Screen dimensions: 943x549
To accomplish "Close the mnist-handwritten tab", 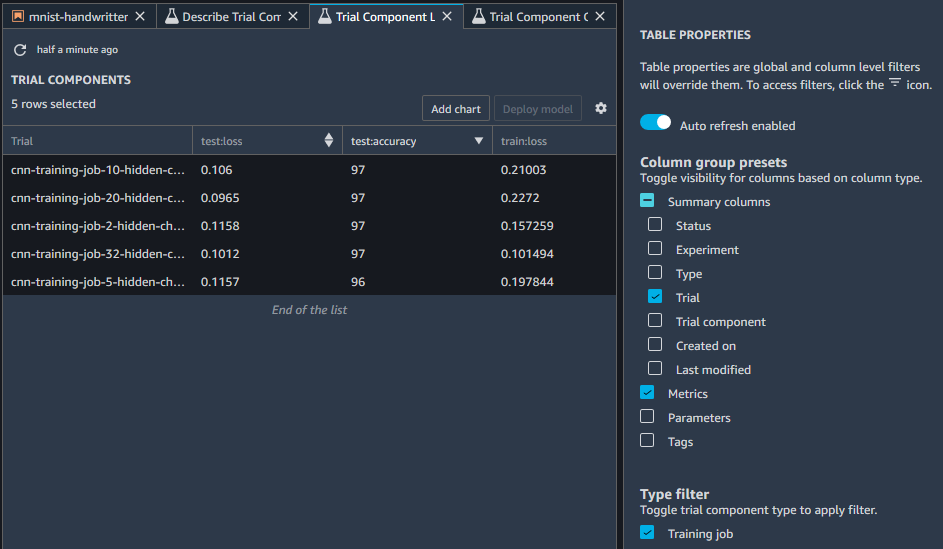I will pos(140,17).
